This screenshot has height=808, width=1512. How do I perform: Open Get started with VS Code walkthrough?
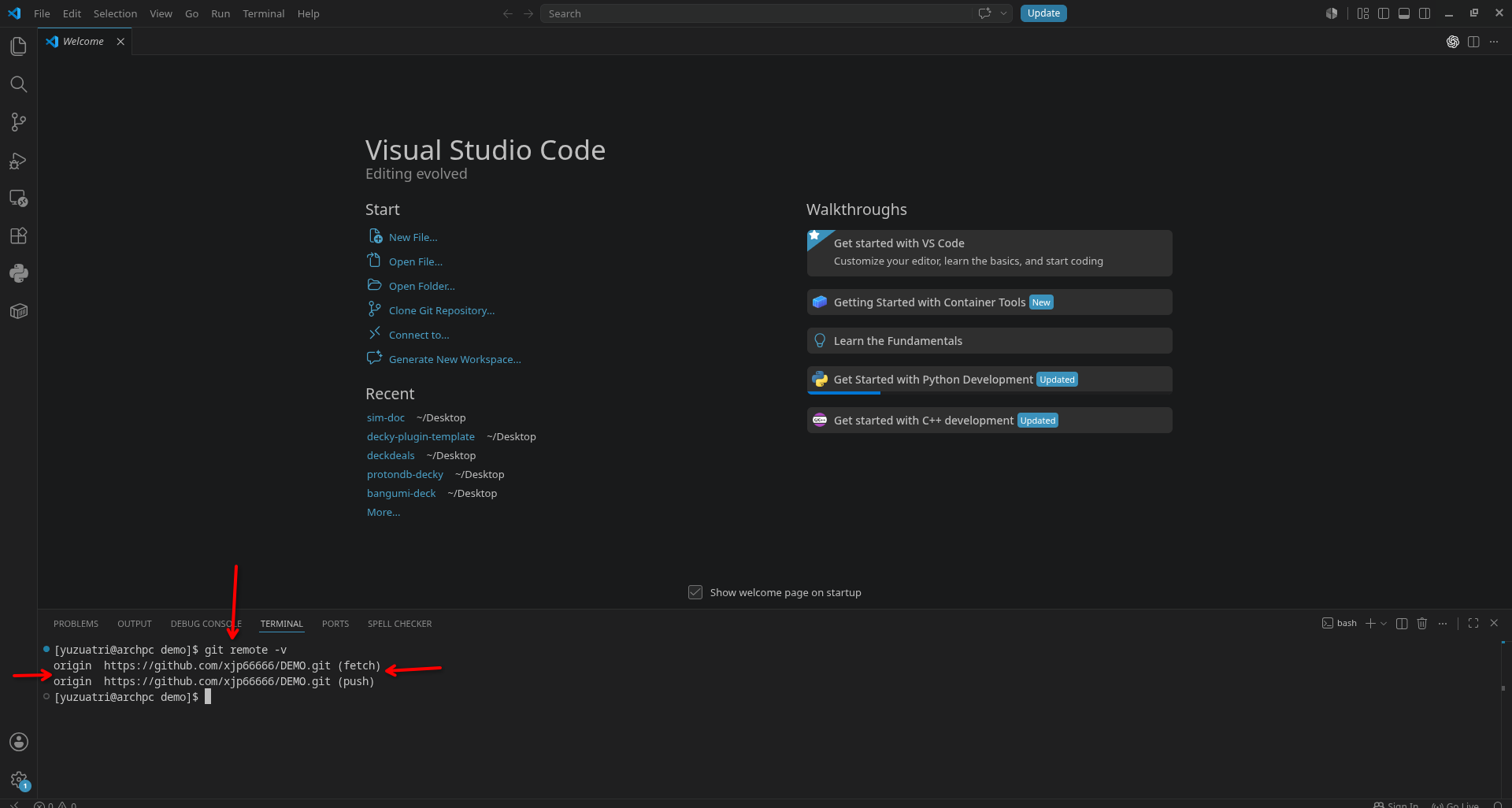[989, 253]
